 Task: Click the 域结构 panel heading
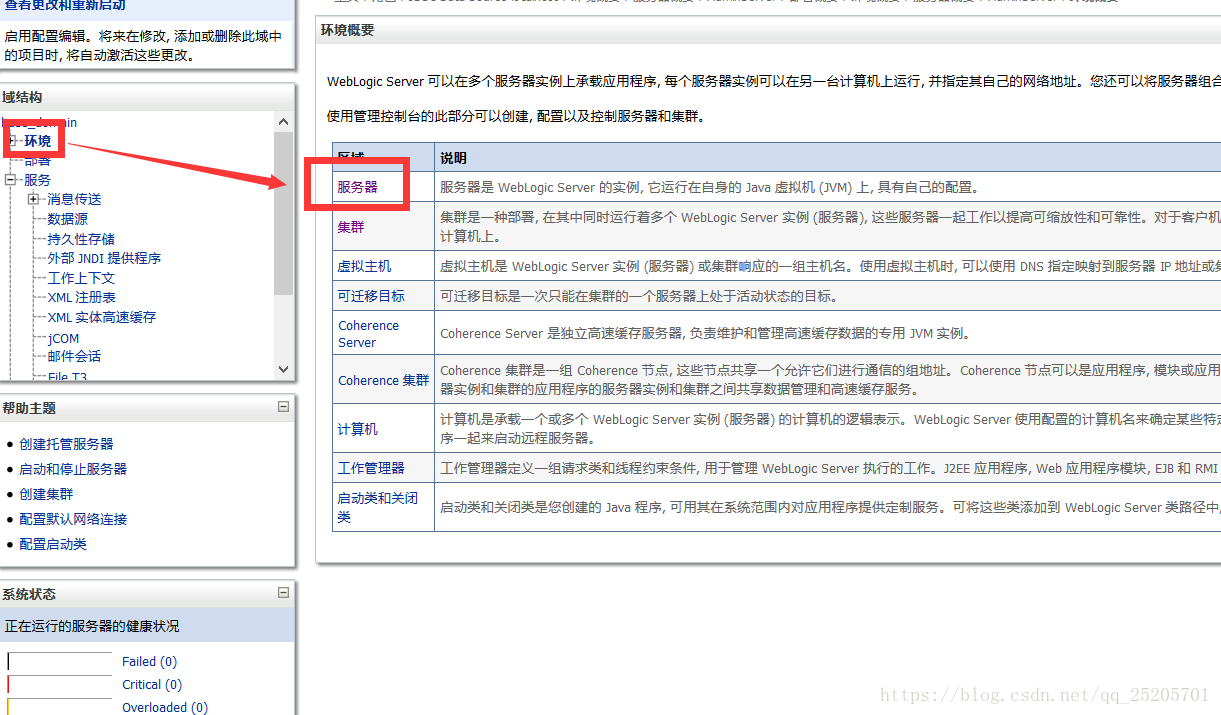(x=22, y=97)
